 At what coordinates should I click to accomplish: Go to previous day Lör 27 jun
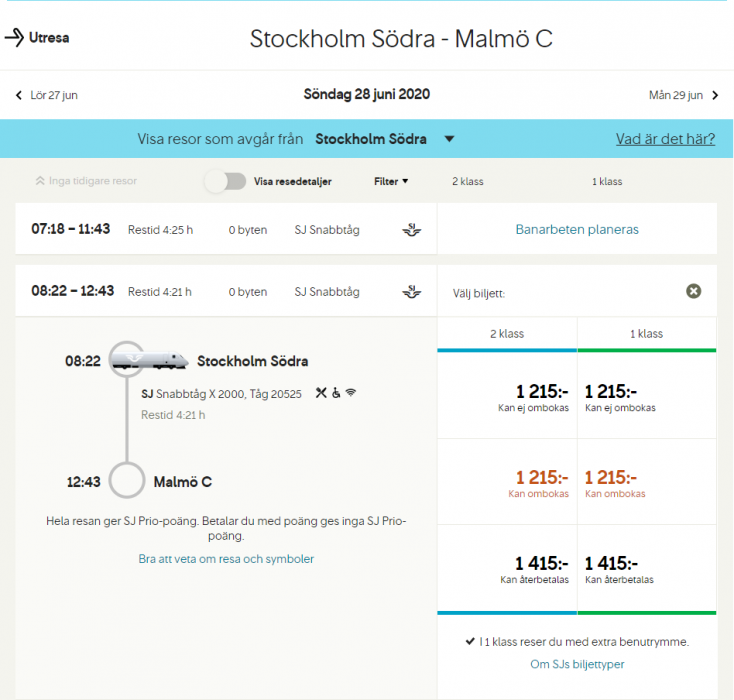[x=46, y=96]
